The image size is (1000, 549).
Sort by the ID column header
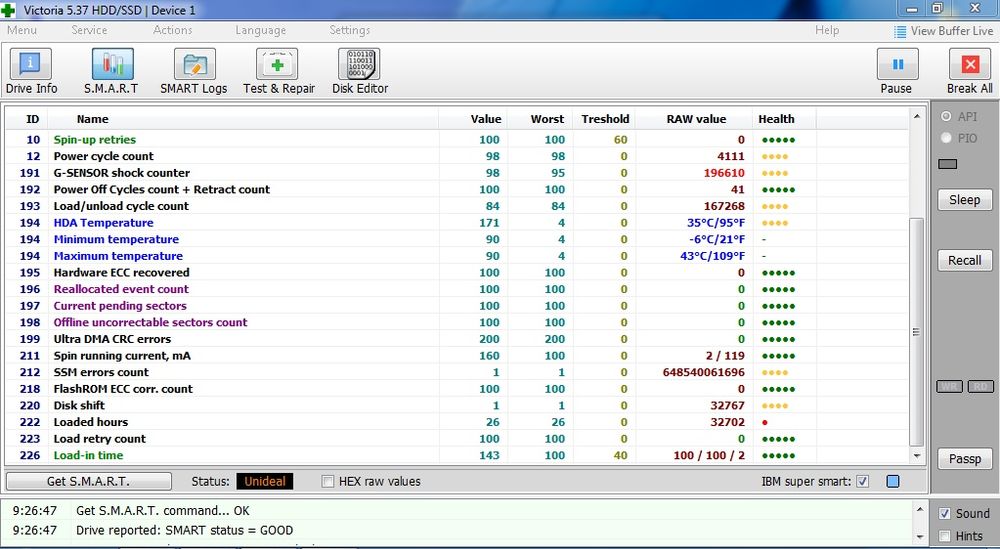(x=32, y=119)
